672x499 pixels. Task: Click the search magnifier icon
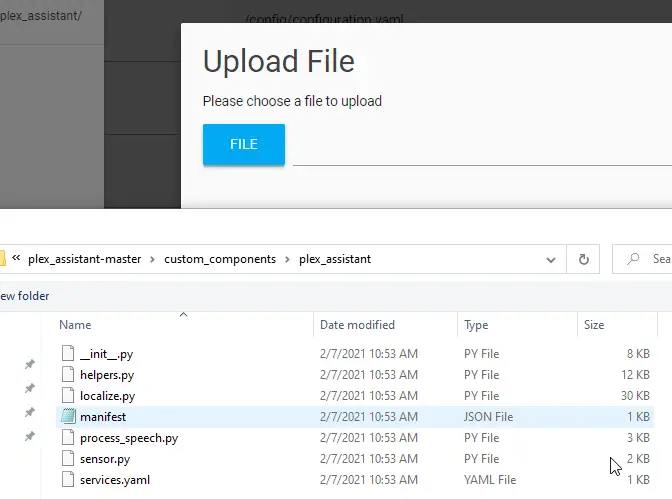tap(633, 259)
